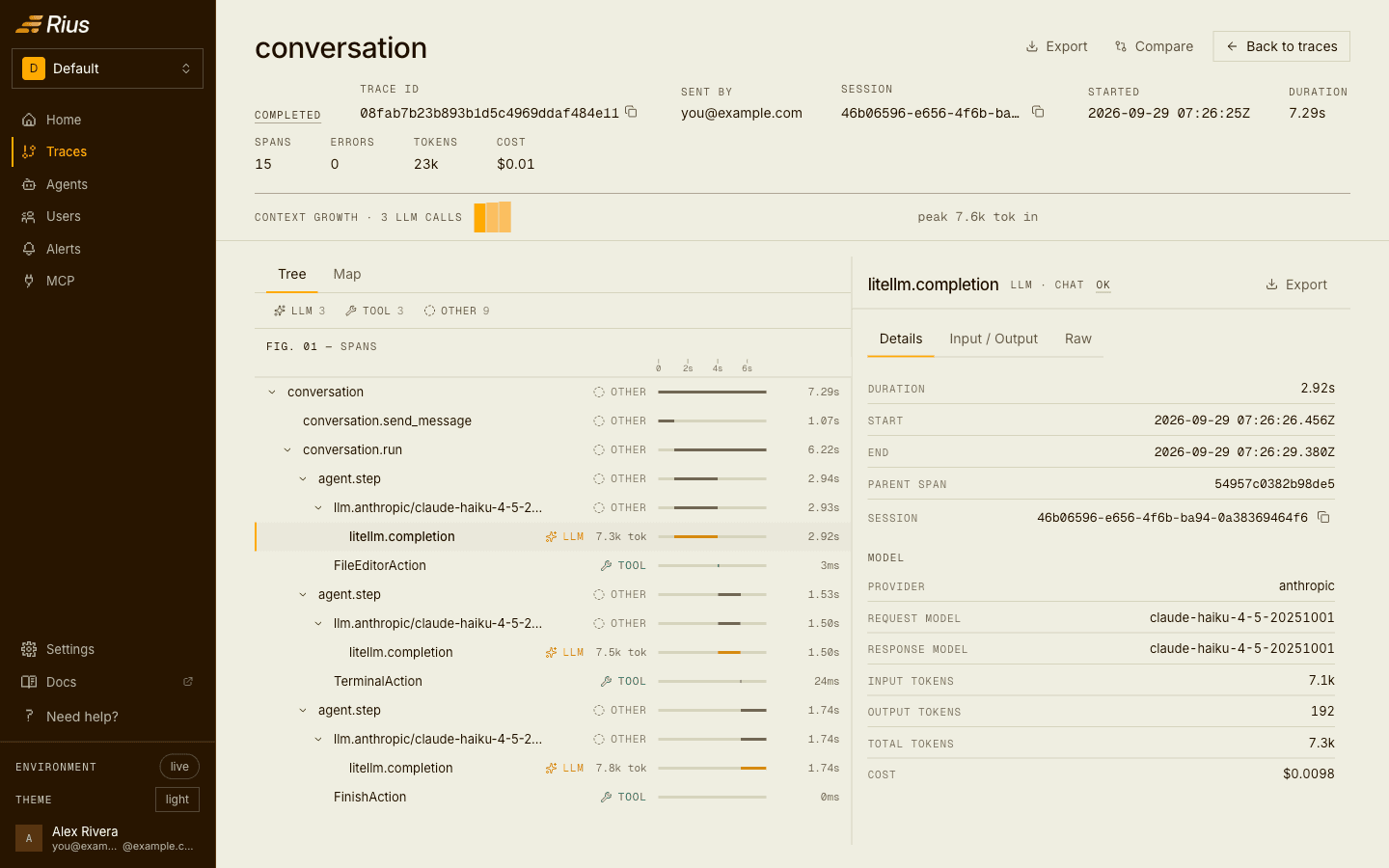Screen dimensions: 1389x868
Task: Collapse the root conversation span
Action: coord(272,393)
